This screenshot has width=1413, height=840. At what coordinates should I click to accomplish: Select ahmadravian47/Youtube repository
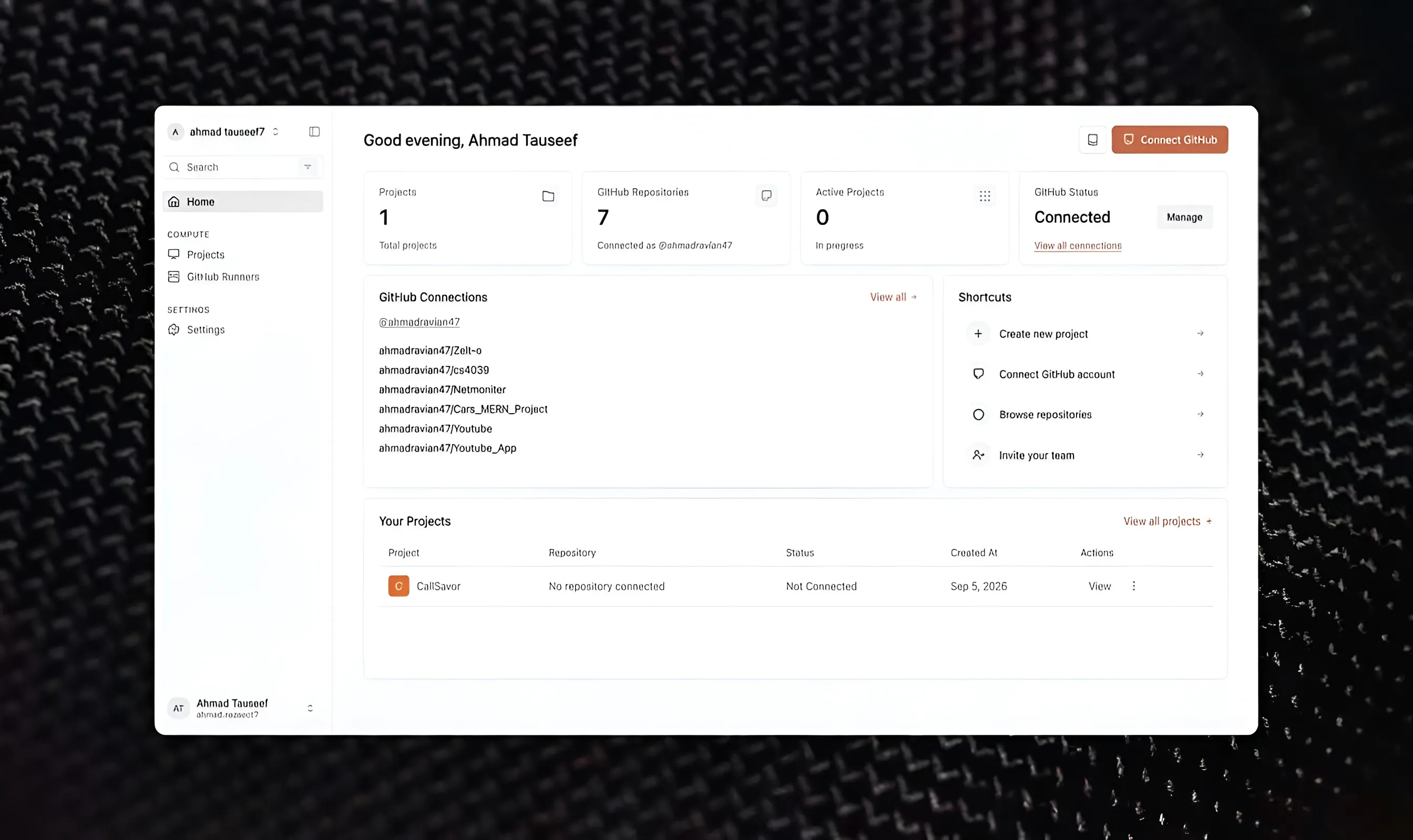tap(435, 428)
